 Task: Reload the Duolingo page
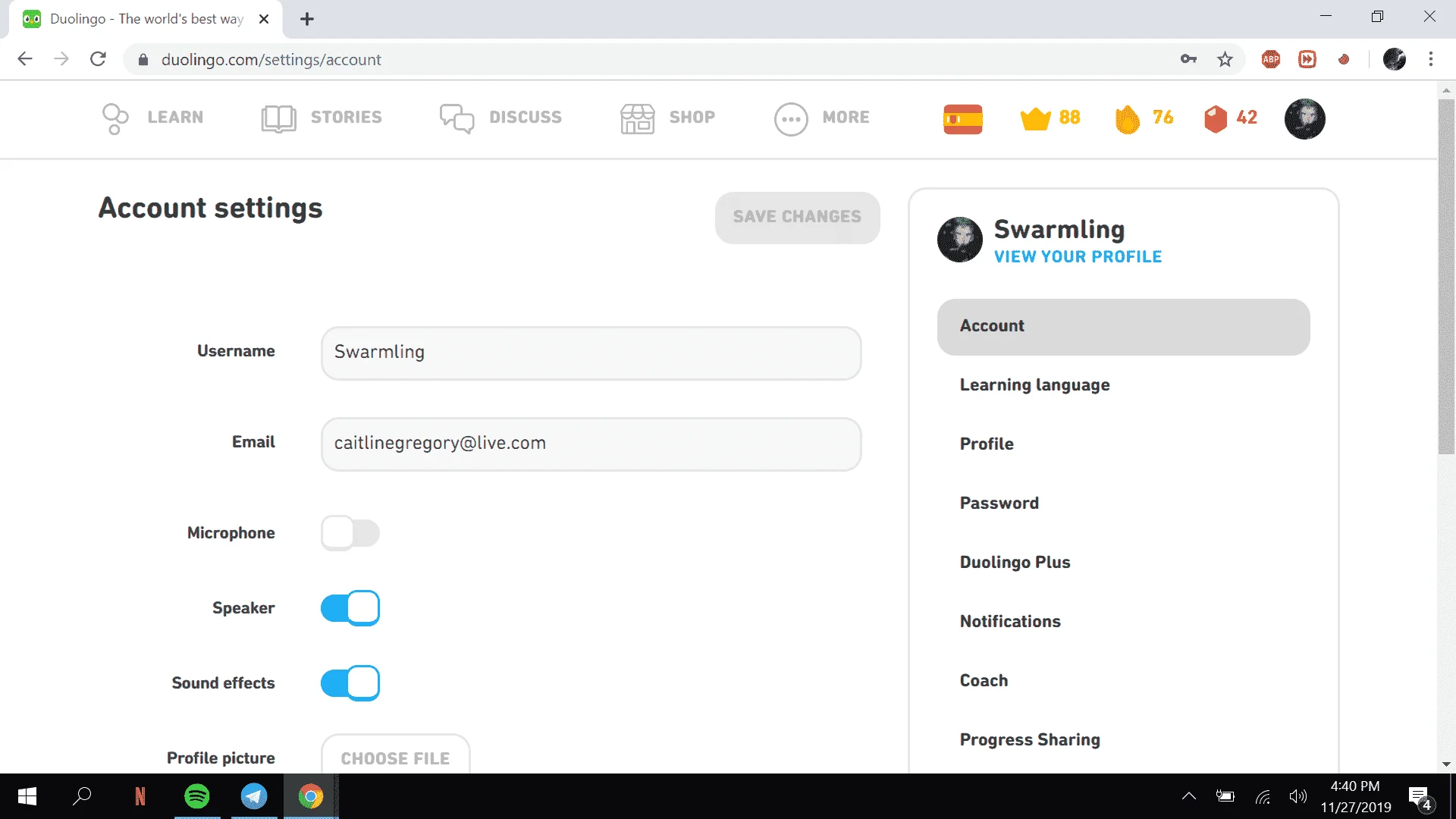pyautogui.click(x=98, y=59)
